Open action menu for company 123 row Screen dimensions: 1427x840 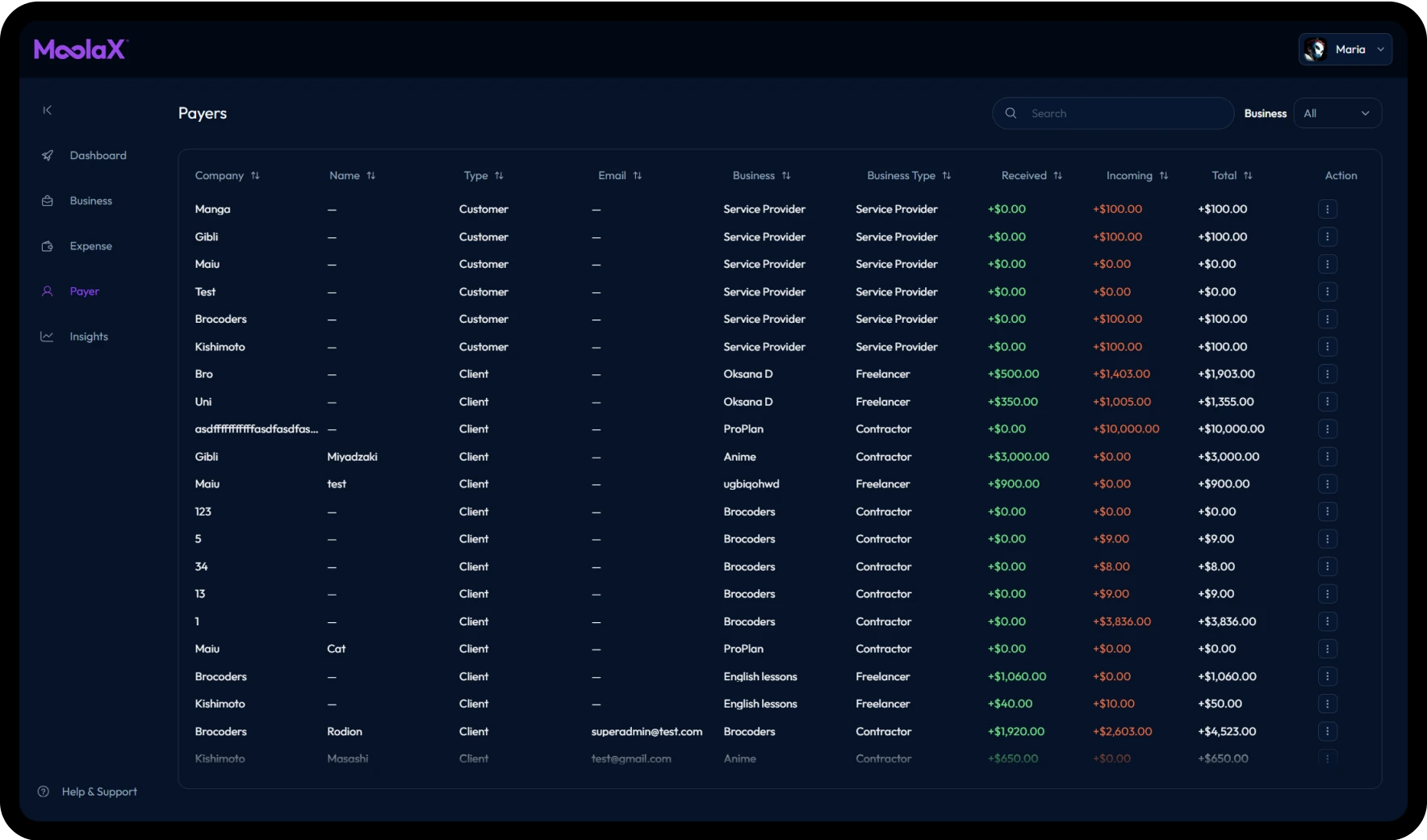coord(1328,512)
